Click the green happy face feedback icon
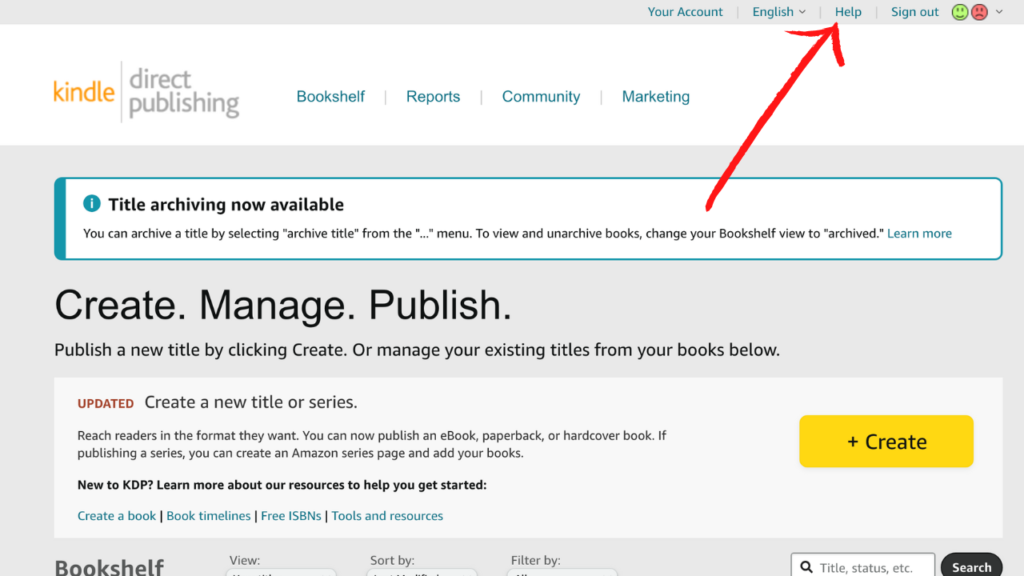 pyautogui.click(x=959, y=12)
